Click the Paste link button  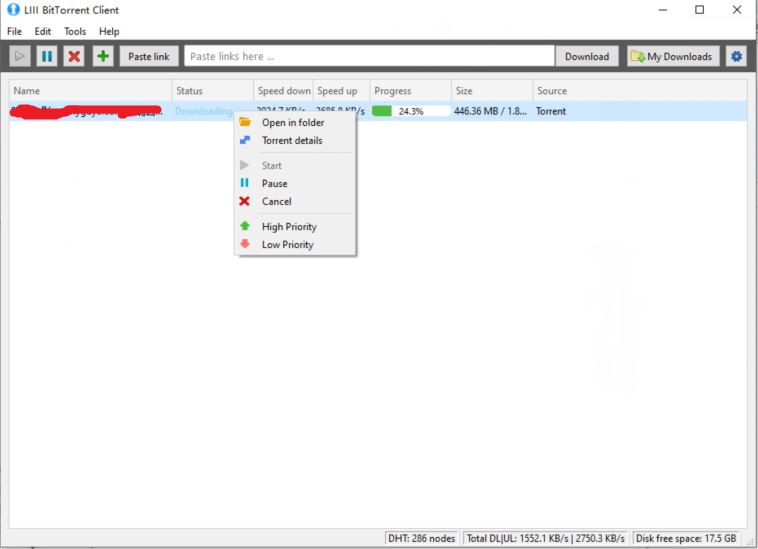pos(149,57)
